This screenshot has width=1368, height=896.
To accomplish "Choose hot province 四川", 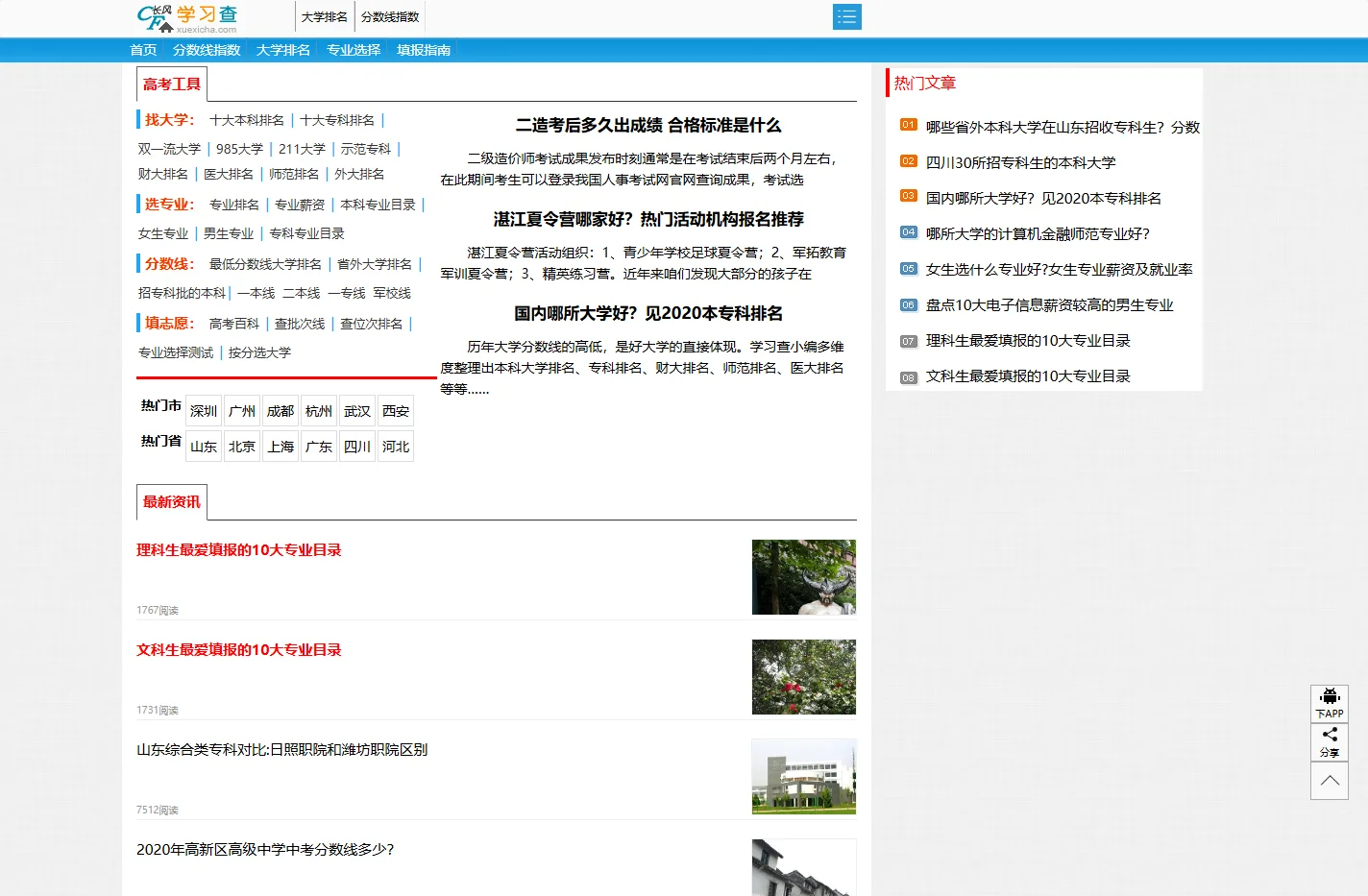I will pos(357,447).
